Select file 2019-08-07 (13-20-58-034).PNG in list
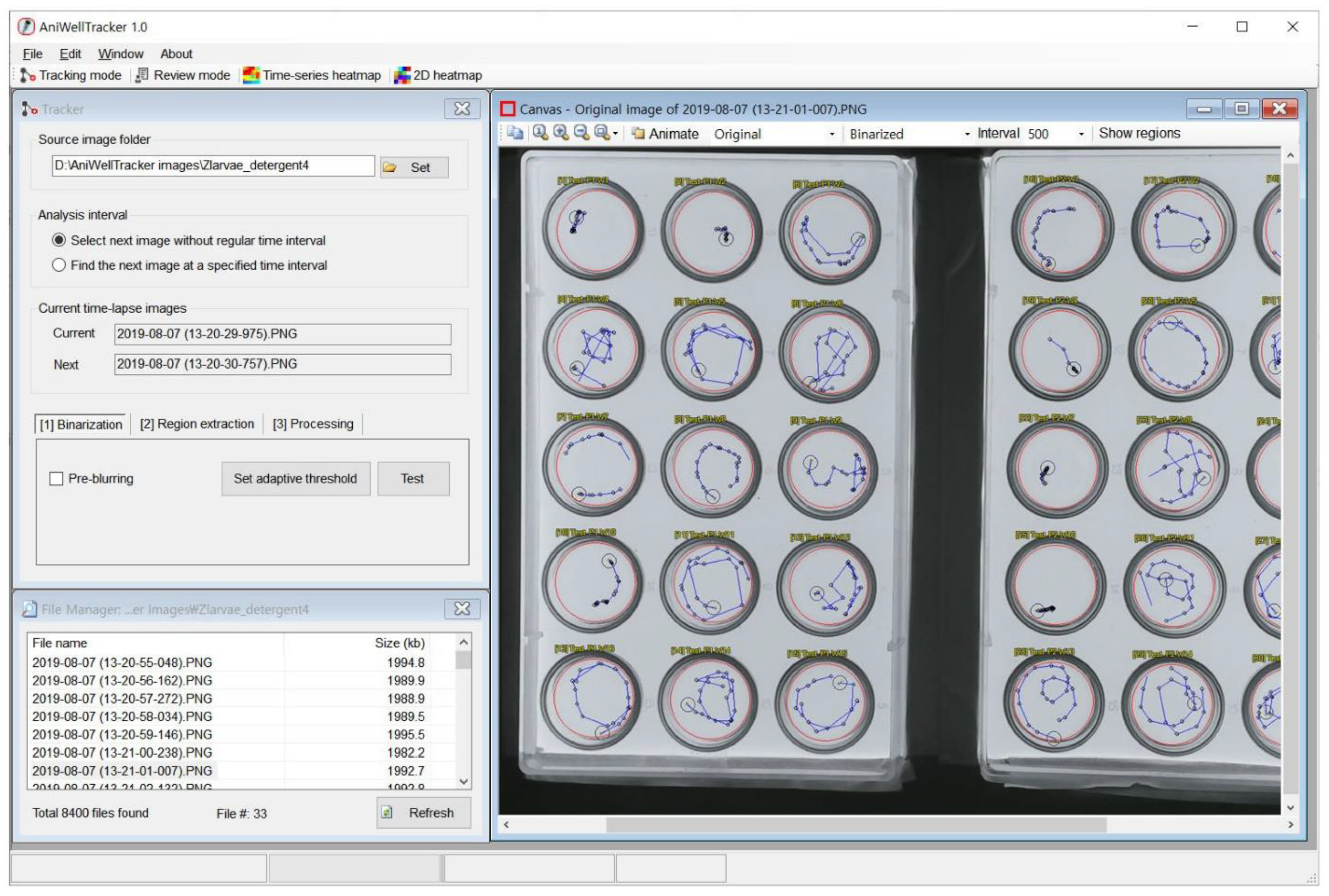Image resolution: width=1329 pixels, height=896 pixels. click(122, 717)
